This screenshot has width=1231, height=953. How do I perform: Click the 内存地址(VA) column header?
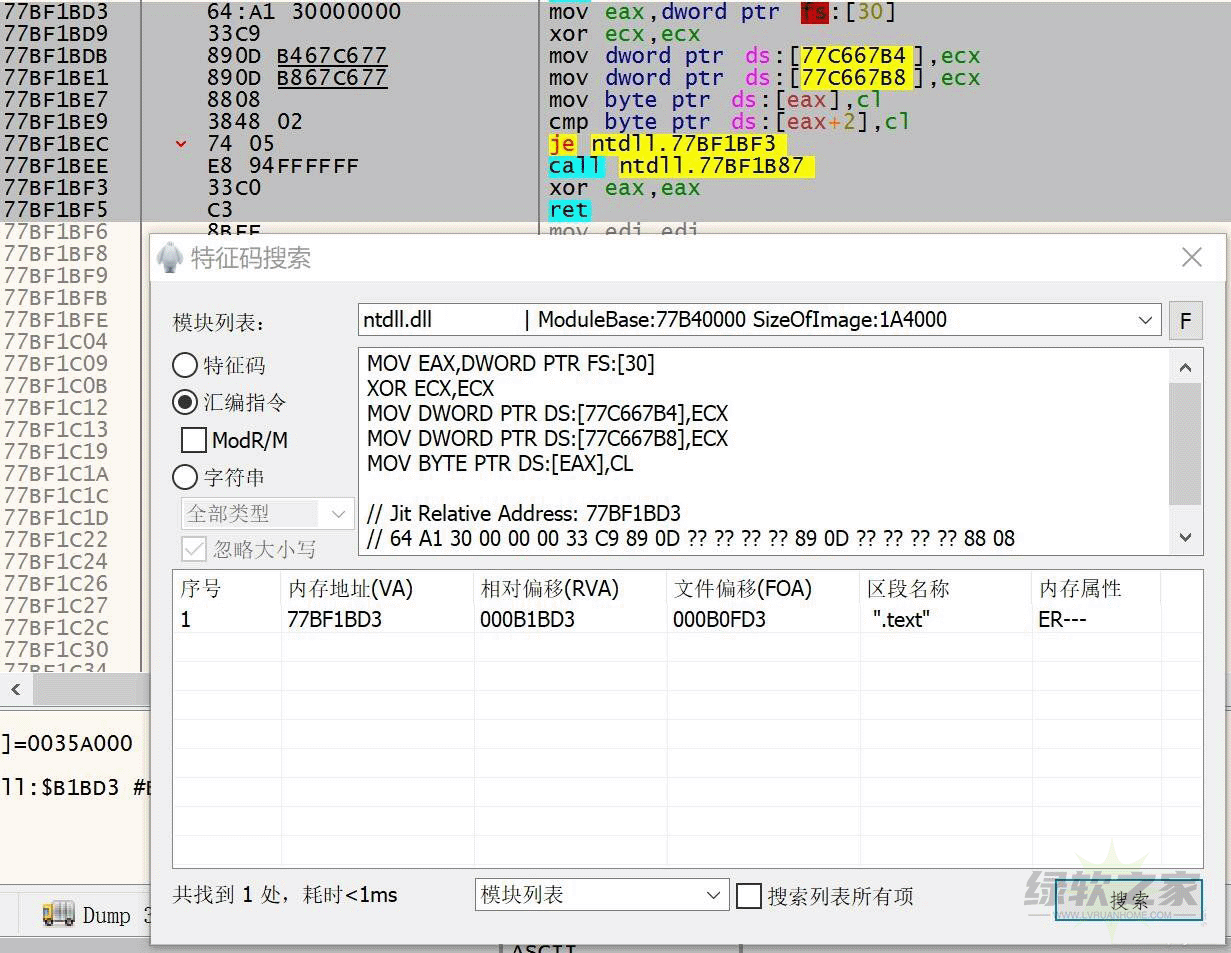350,589
